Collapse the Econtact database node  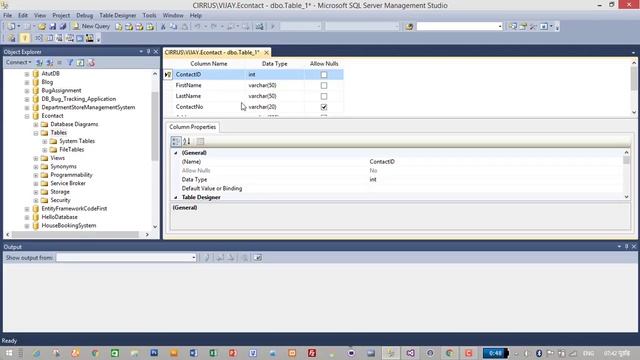click(x=27, y=116)
